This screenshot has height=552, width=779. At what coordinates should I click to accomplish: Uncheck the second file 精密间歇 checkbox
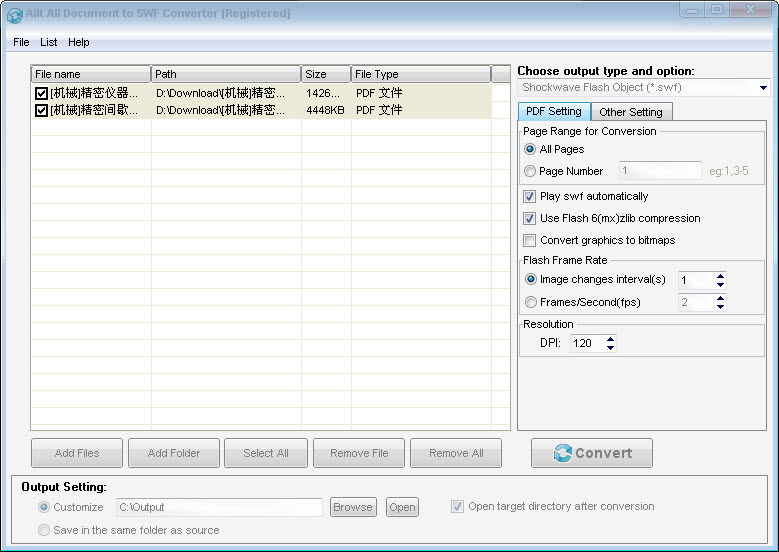[x=41, y=110]
